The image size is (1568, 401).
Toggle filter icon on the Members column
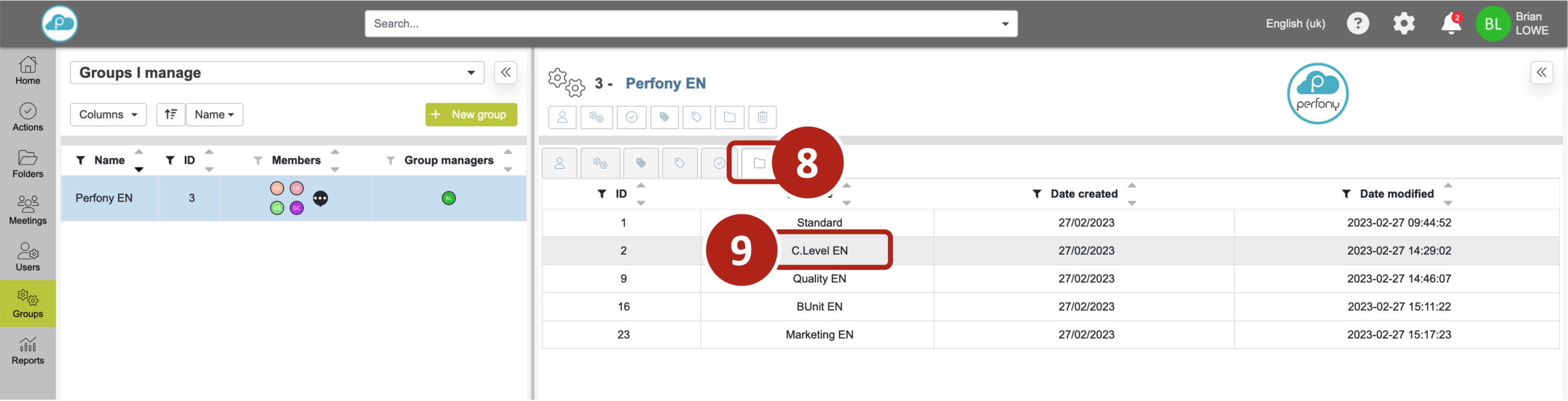tap(258, 161)
